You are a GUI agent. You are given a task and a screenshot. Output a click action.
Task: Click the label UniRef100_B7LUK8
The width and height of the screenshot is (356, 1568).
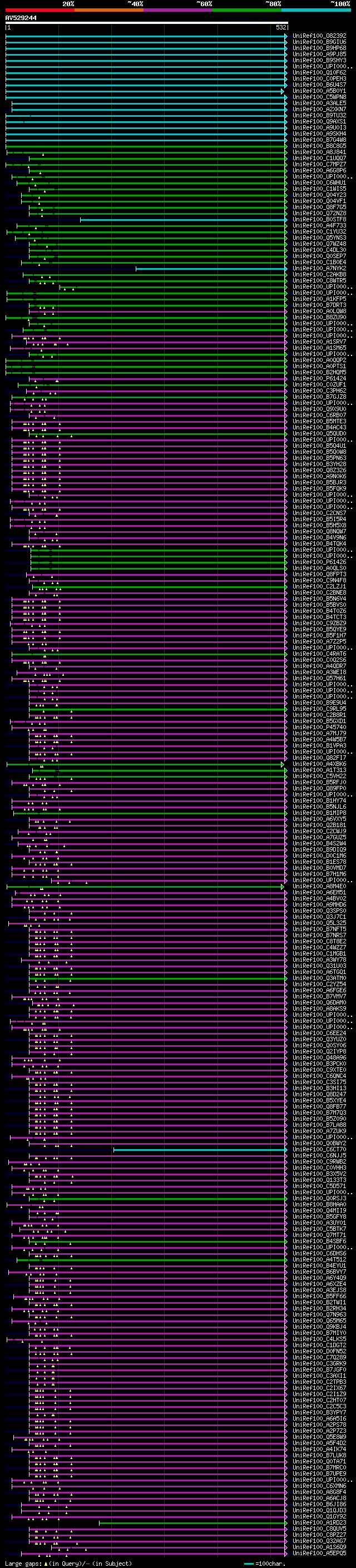click(319, 1456)
